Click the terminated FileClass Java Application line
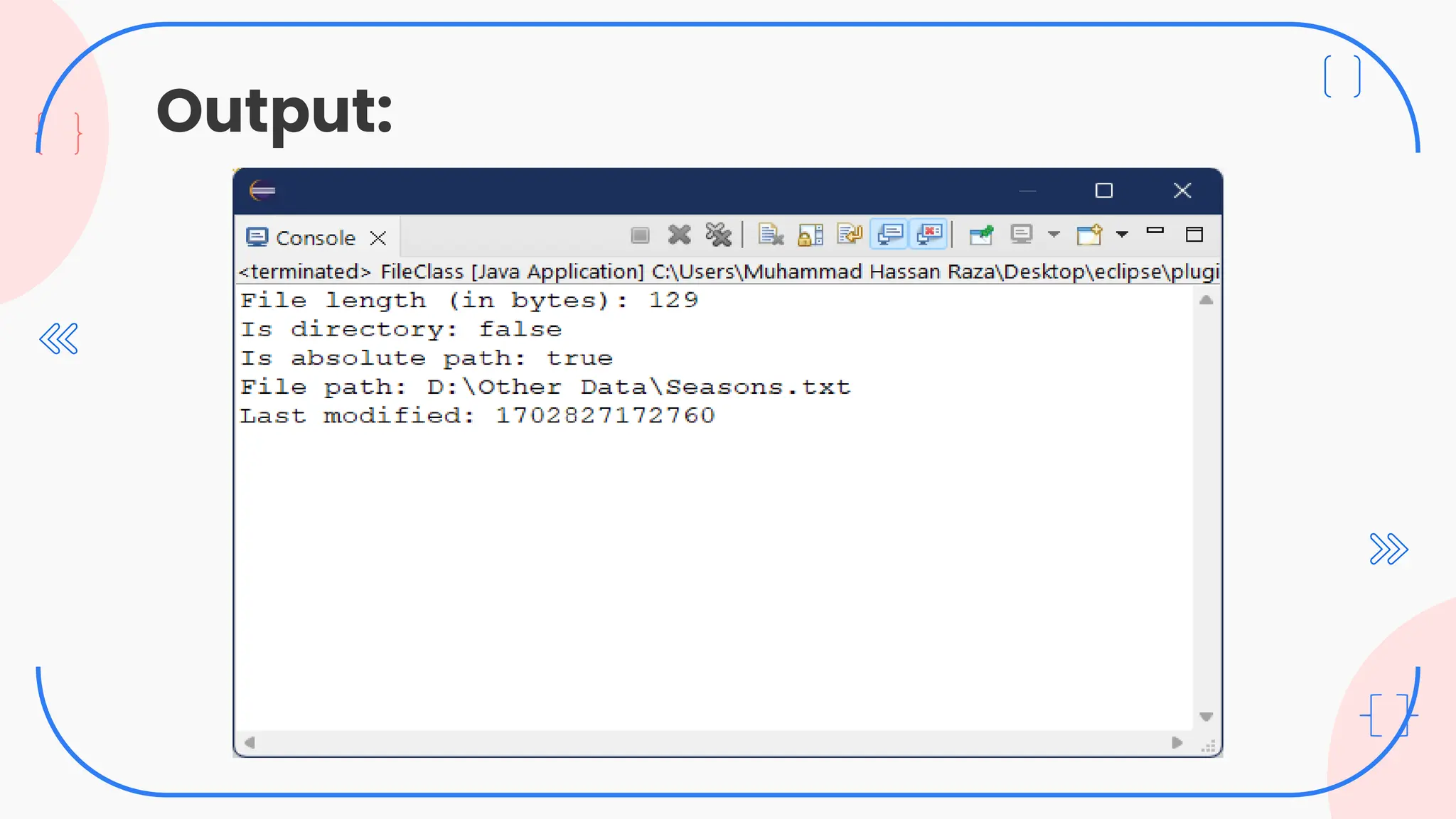Viewport: 1456px width, 819px height. coord(729,272)
